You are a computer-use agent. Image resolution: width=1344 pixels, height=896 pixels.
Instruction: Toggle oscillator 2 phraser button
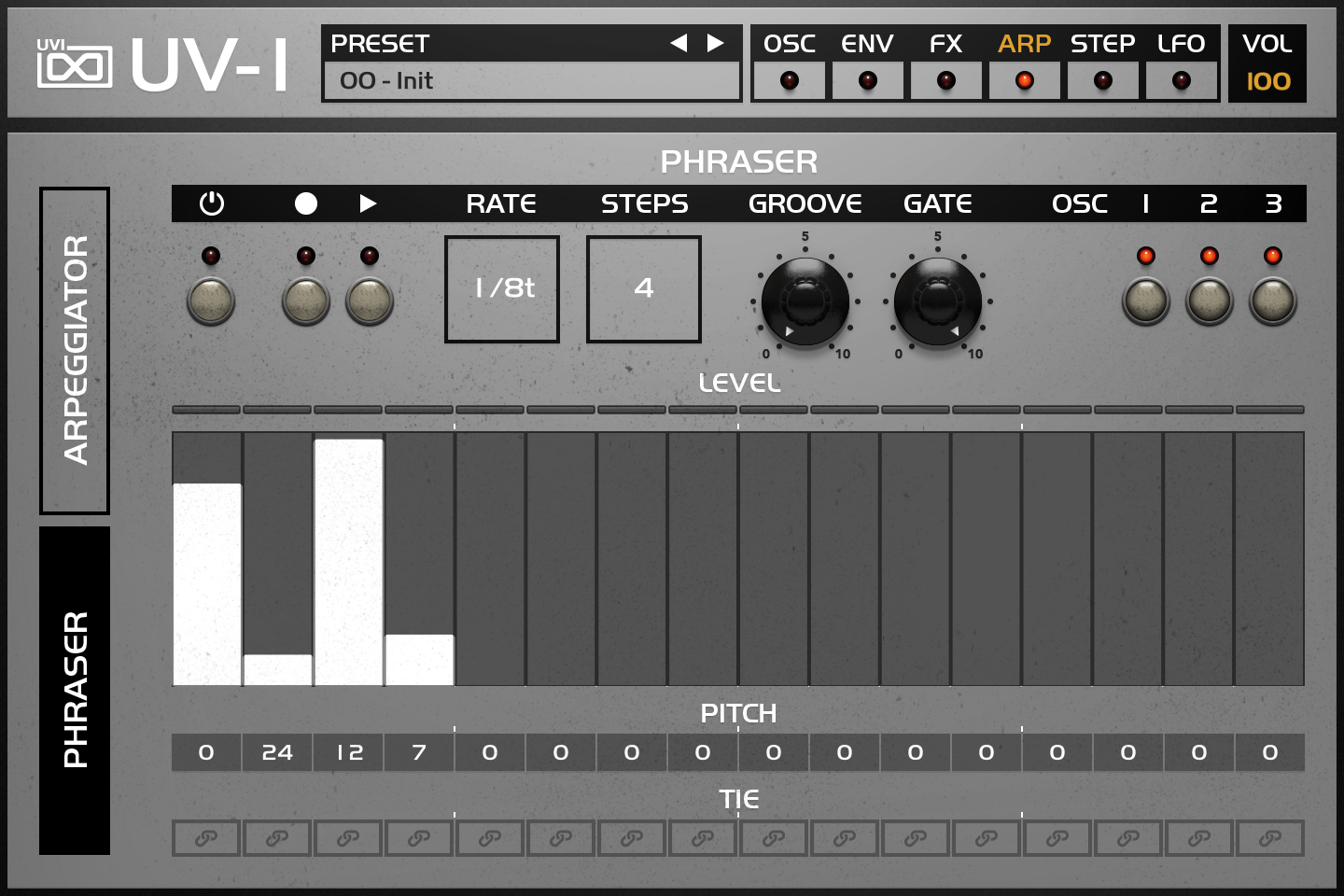[1210, 301]
